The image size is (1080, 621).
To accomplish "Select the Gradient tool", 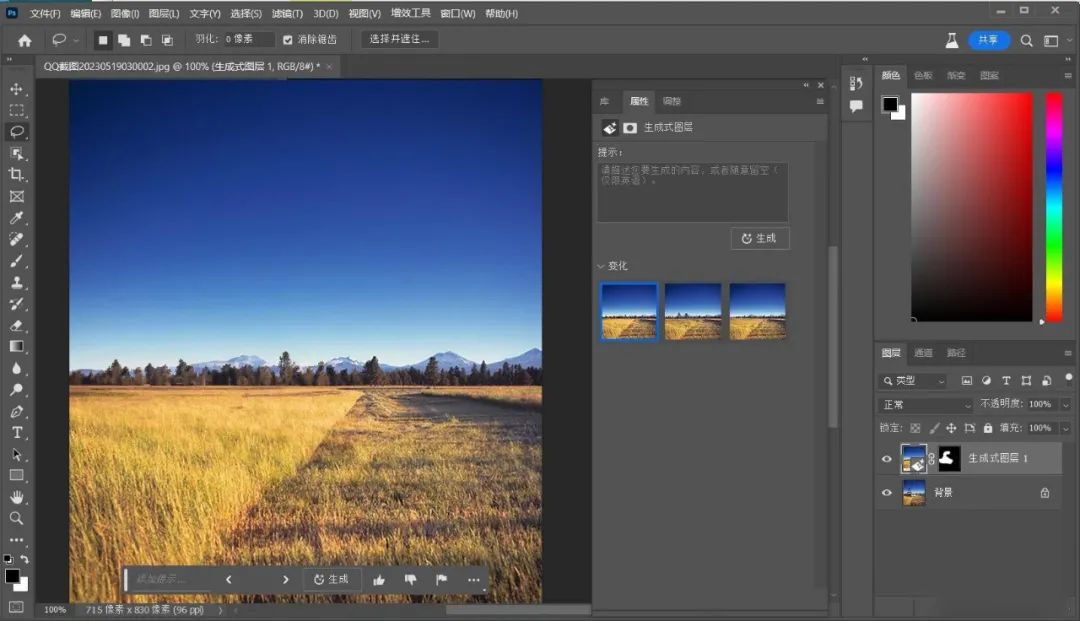I will click(17, 346).
